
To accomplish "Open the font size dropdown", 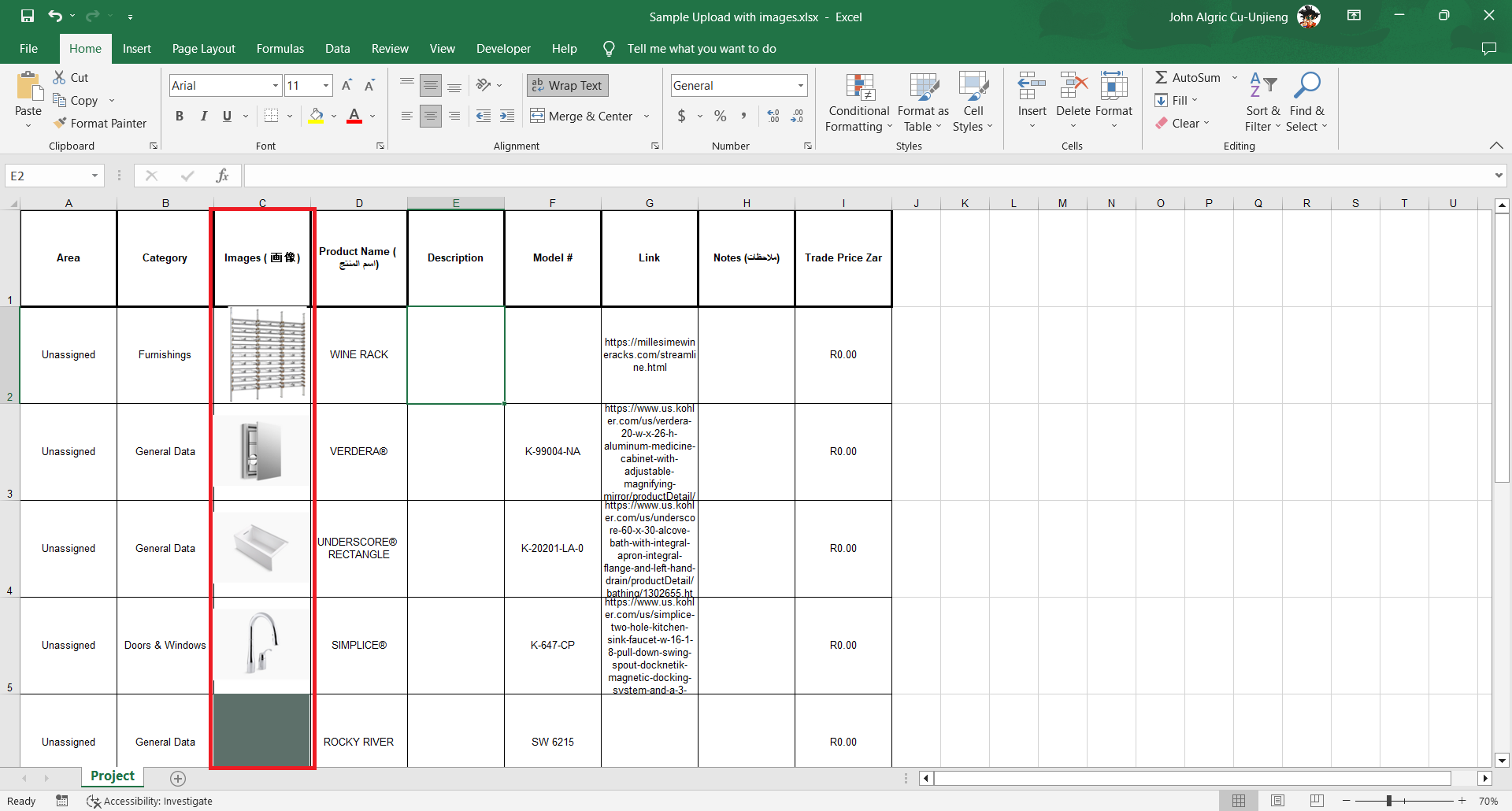I will [x=326, y=85].
